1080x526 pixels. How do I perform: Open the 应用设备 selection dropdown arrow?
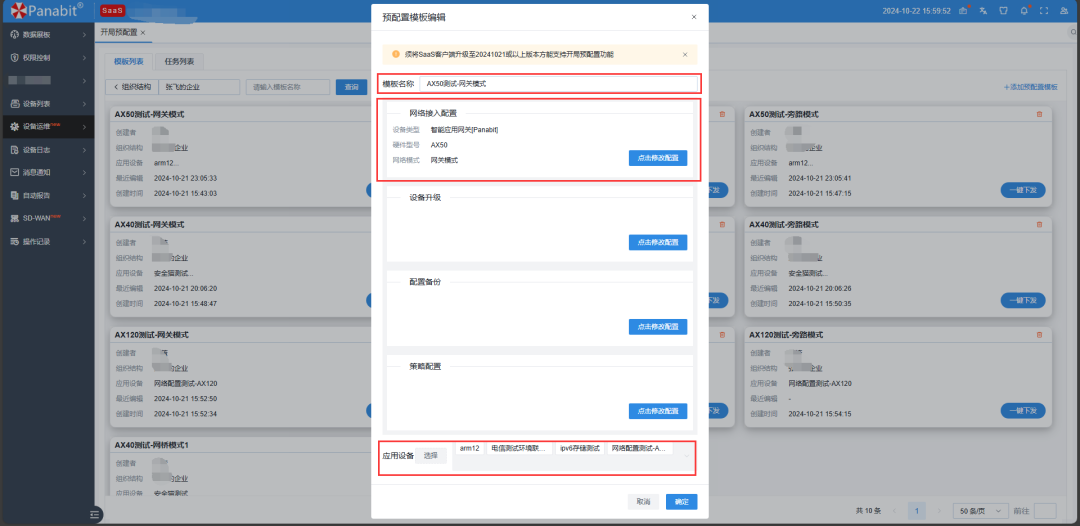pyautogui.click(x=686, y=455)
